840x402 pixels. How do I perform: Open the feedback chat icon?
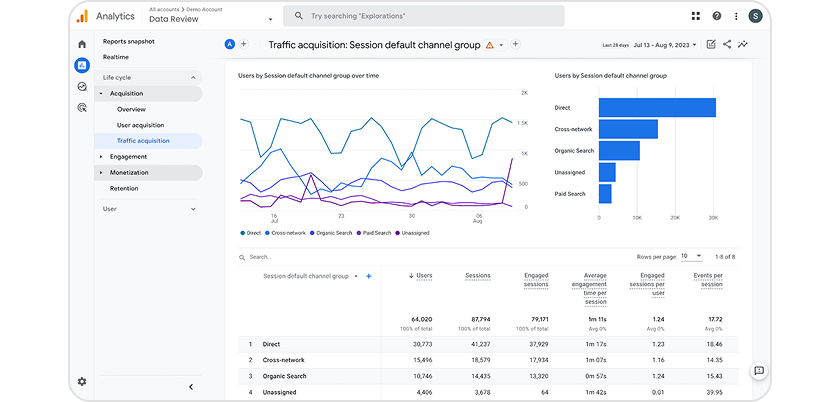[759, 371]
